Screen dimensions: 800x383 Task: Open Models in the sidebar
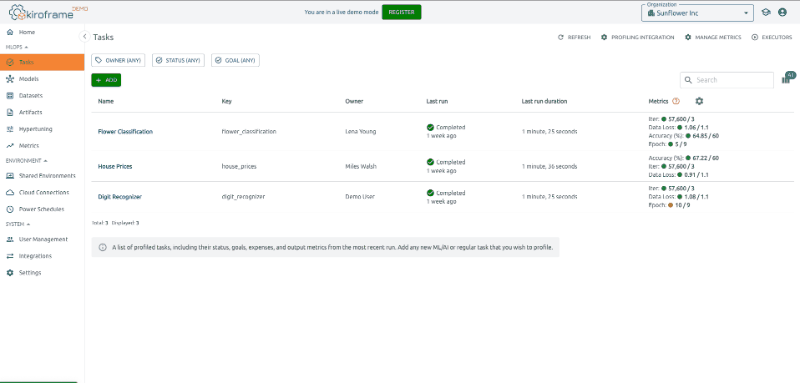tap(42, 79)
